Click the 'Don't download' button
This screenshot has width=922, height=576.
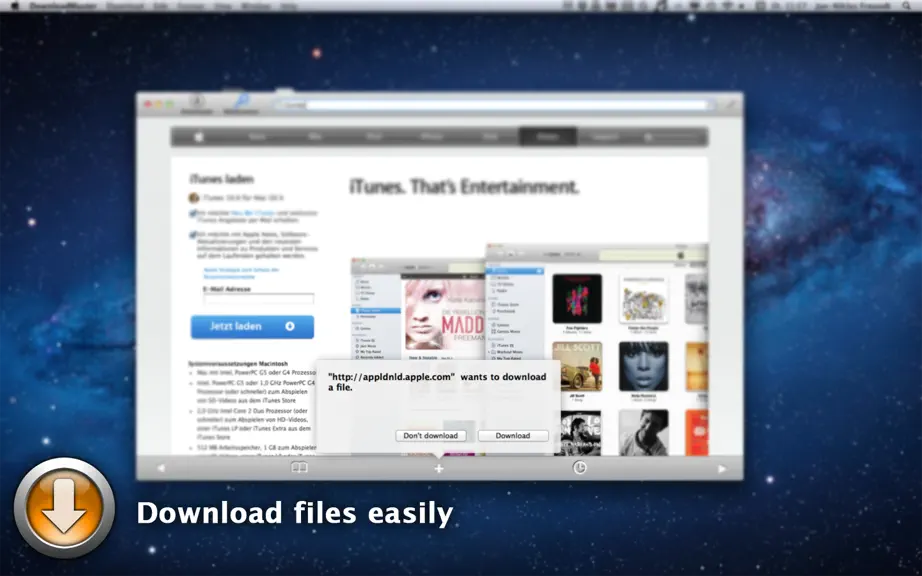tap(431, 436)
